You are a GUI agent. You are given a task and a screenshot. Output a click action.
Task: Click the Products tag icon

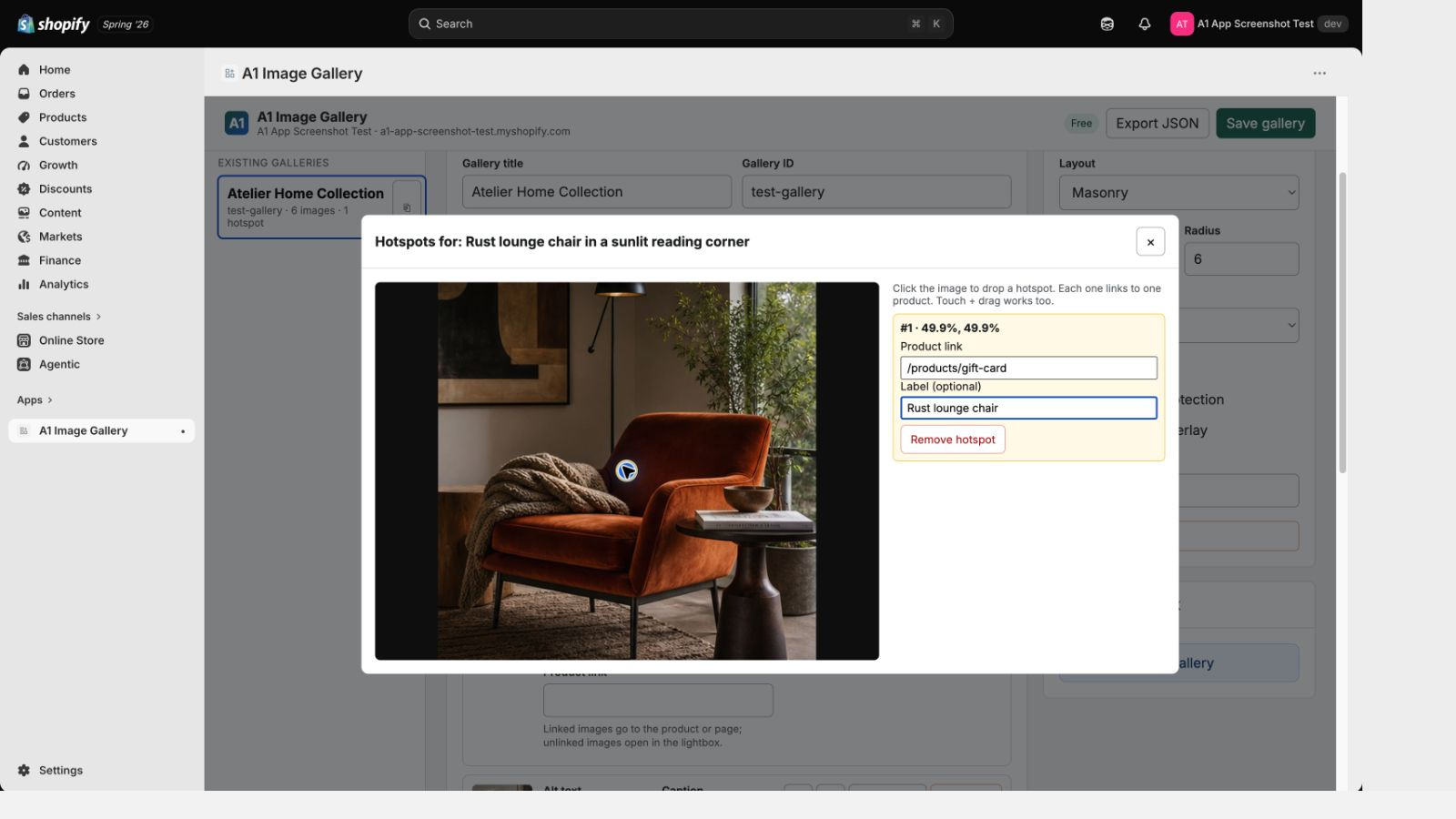pos(24,117)
